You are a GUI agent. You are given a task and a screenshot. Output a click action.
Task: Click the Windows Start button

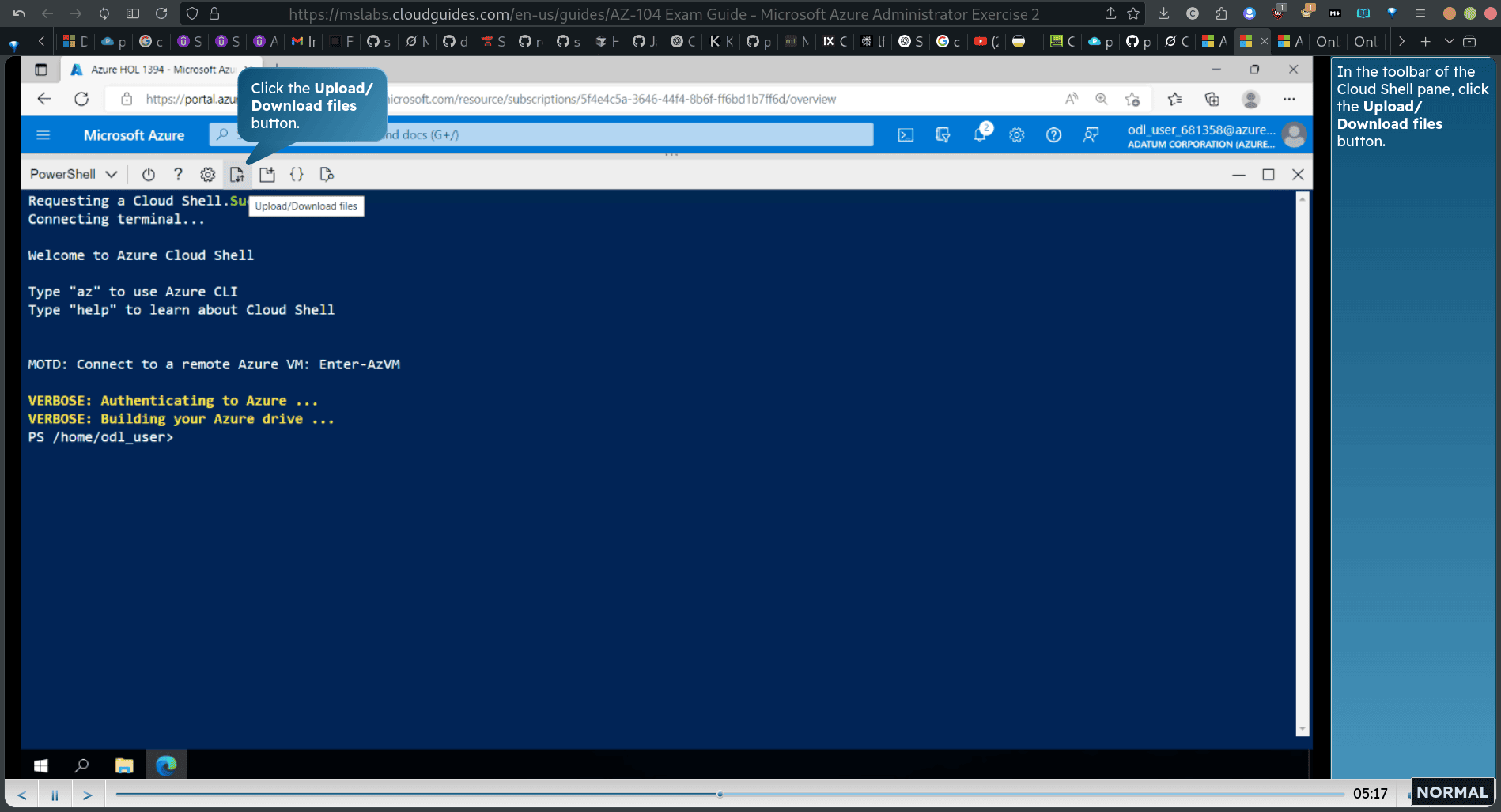pyautogui.click(x=41, y=765)
